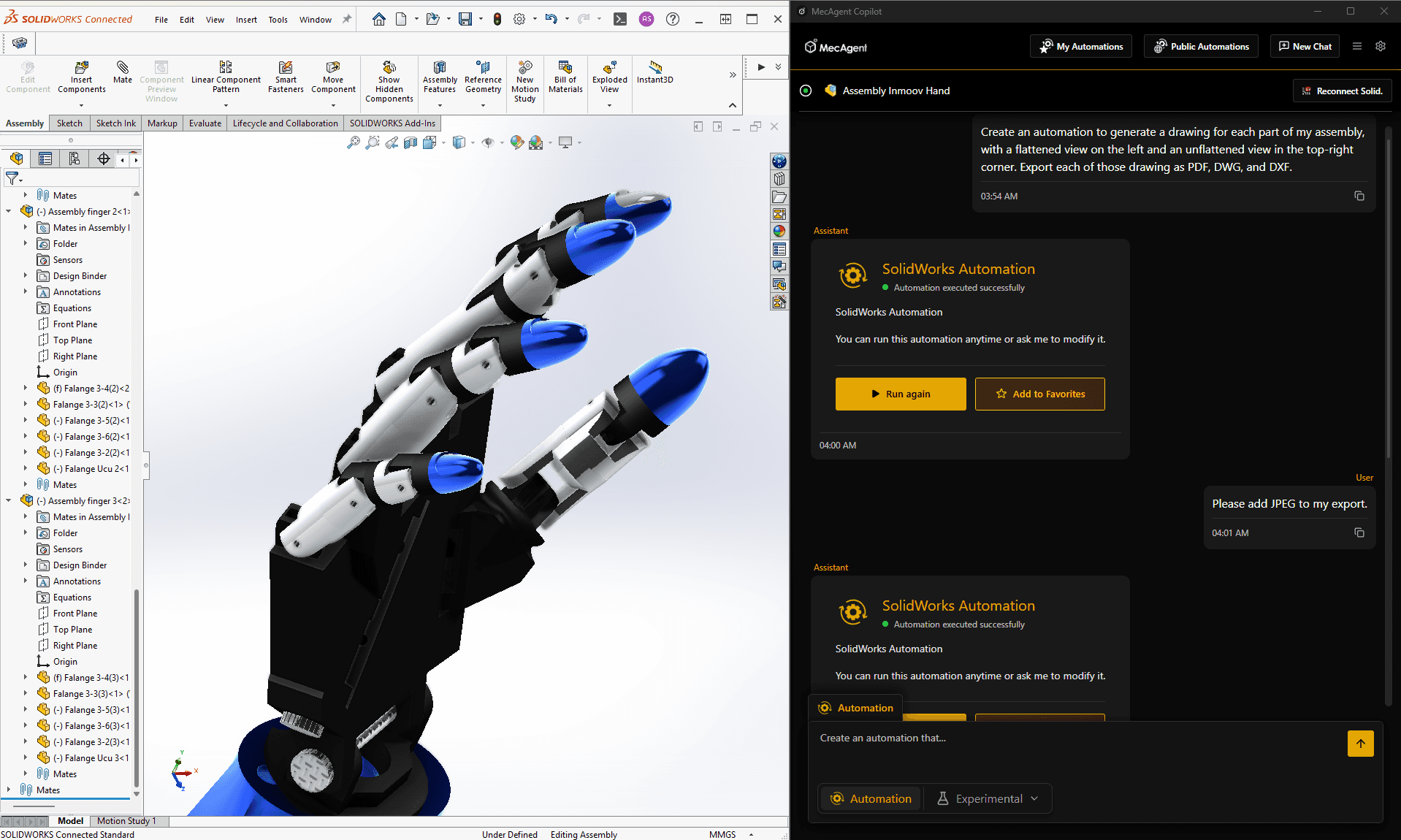Switch to the SOLIDWORKS Add-Ins tab
1401x840 pixels.
(392, 123)
